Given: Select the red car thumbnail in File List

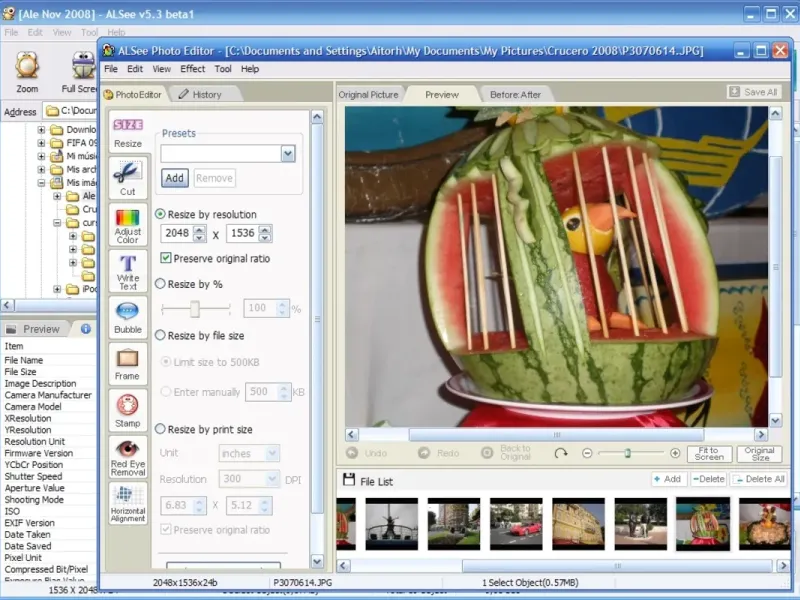Looking at the screenshot, I should [x=516, y=524].
